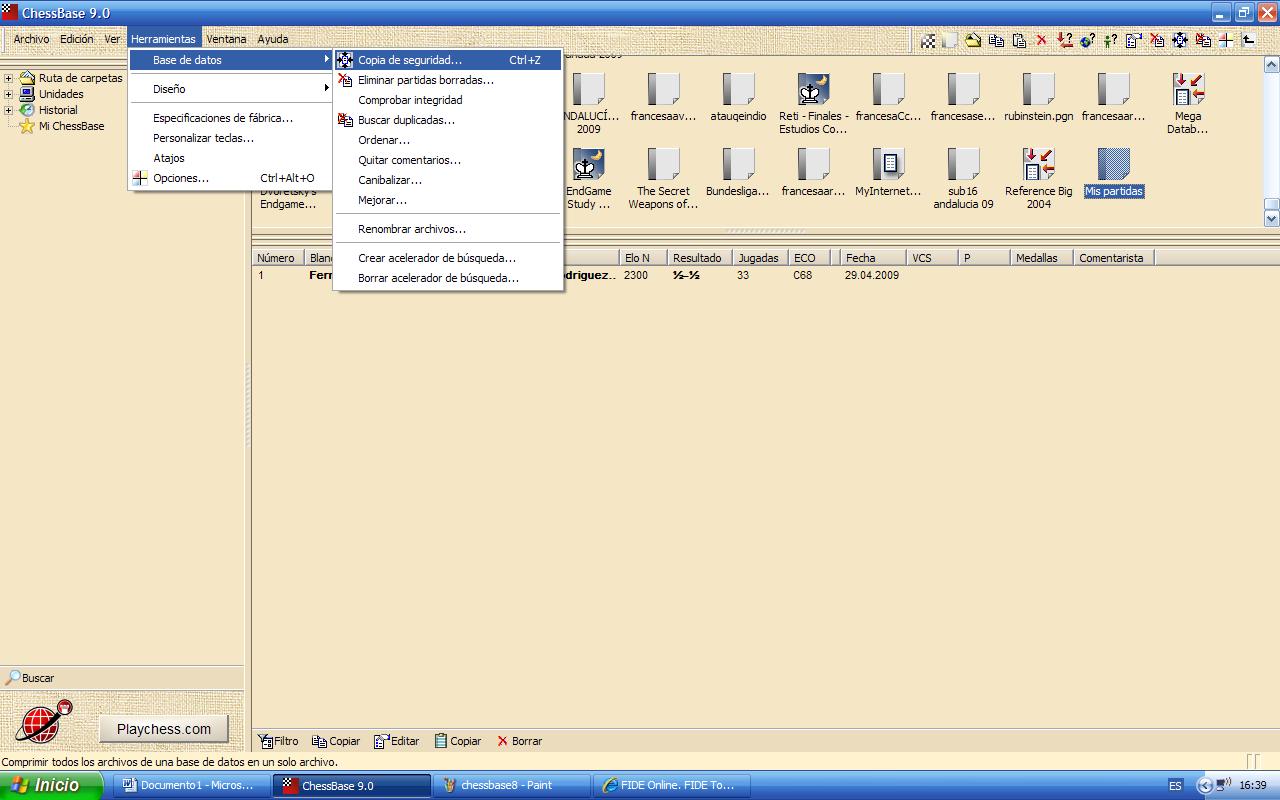Expand the Unidades tree node
1280x800 pixels.
pyautogui.click(x=8, y=94)
